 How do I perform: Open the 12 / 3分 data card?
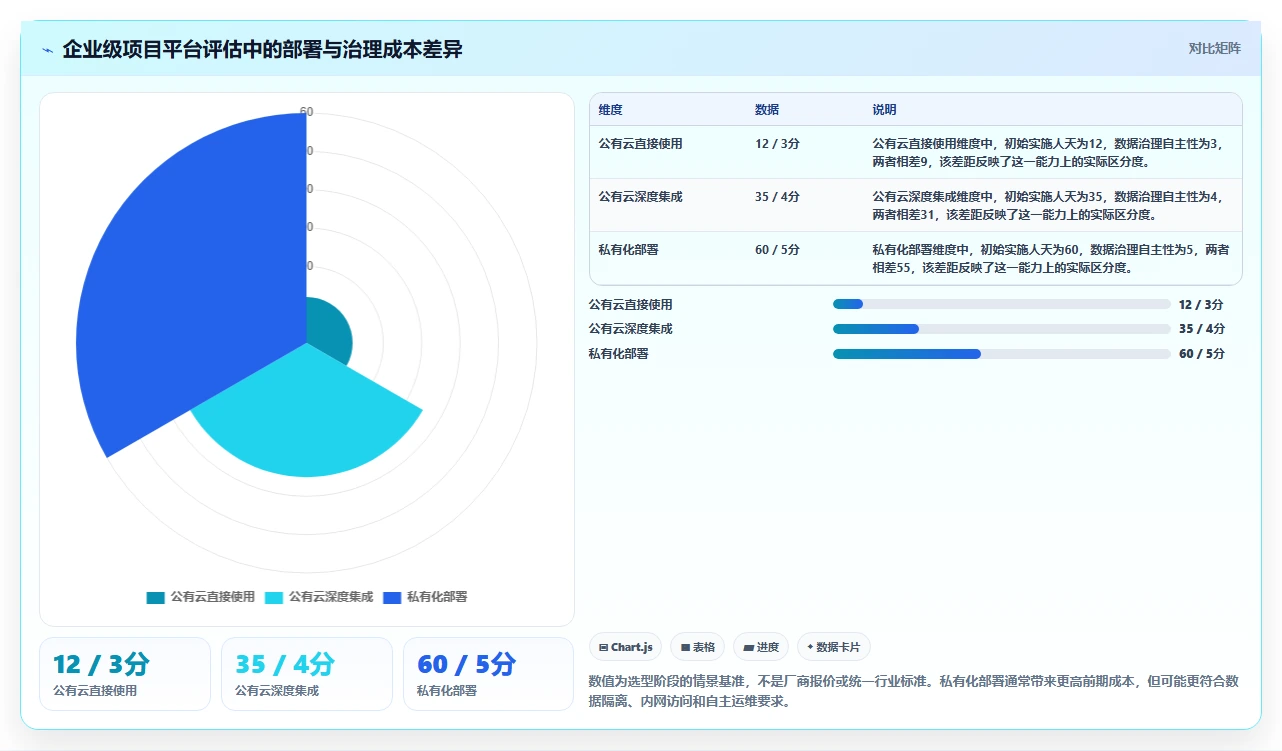125,674
